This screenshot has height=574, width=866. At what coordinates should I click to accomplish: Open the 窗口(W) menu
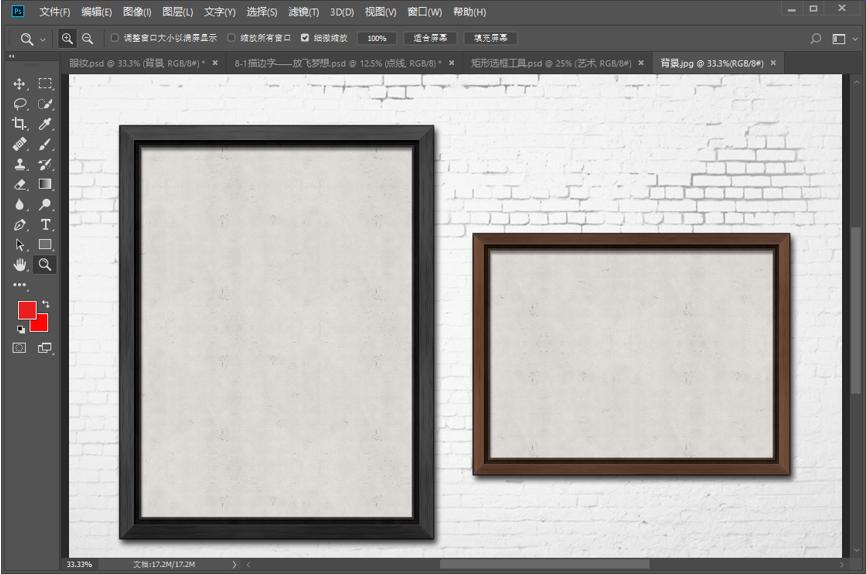(425, 12)
